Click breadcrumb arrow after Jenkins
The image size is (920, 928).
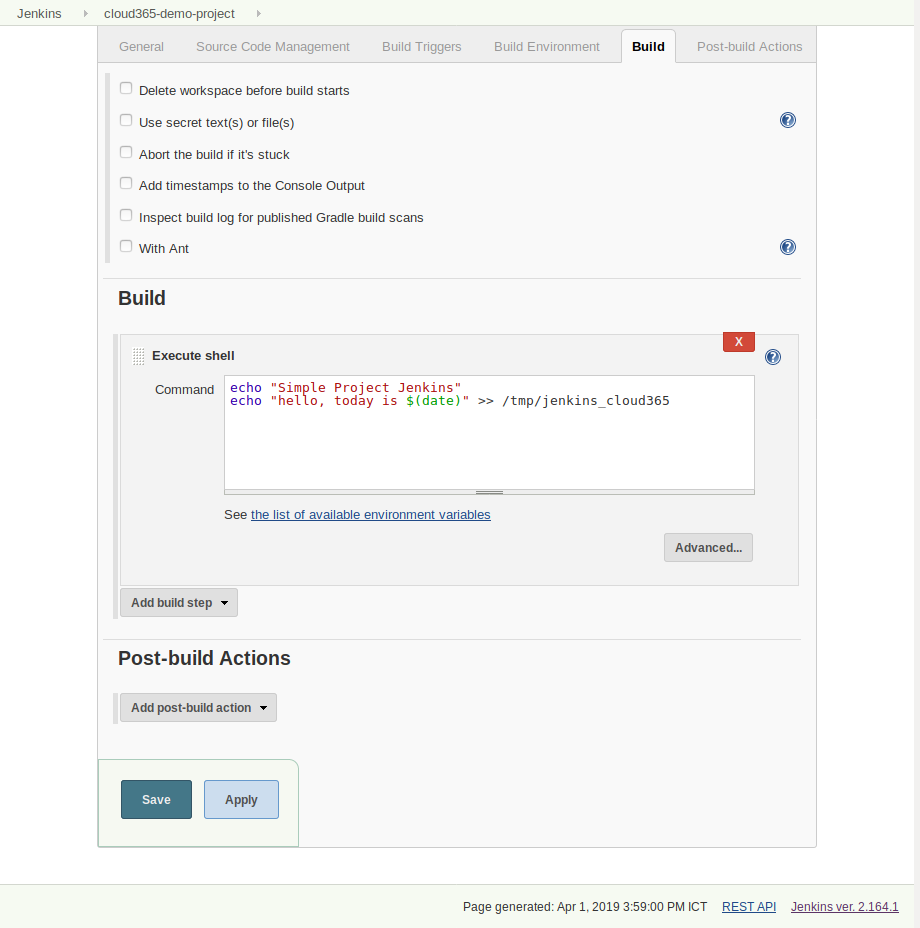(x=86, y=13)
